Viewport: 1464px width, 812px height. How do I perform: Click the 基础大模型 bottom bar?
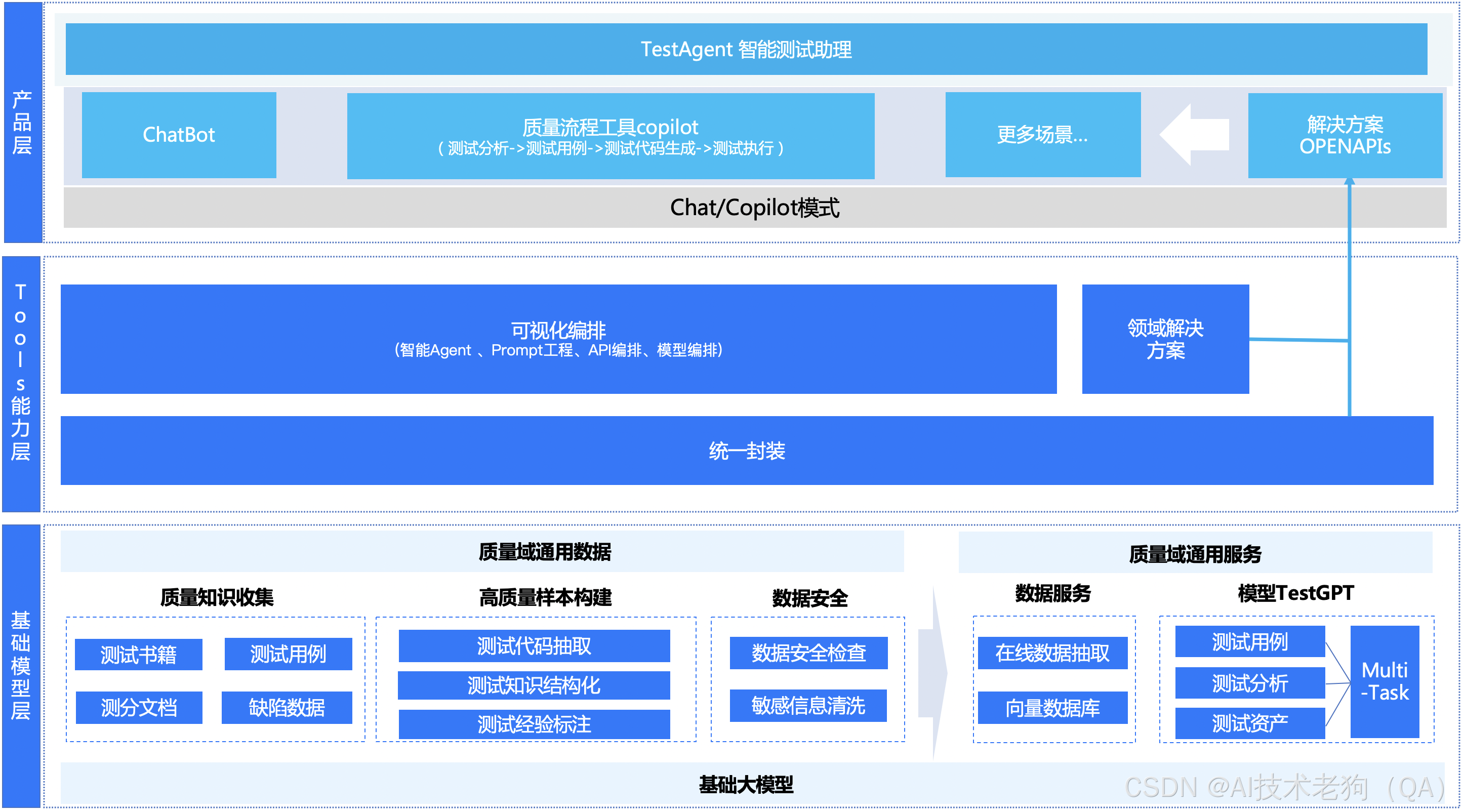[746, 785]
